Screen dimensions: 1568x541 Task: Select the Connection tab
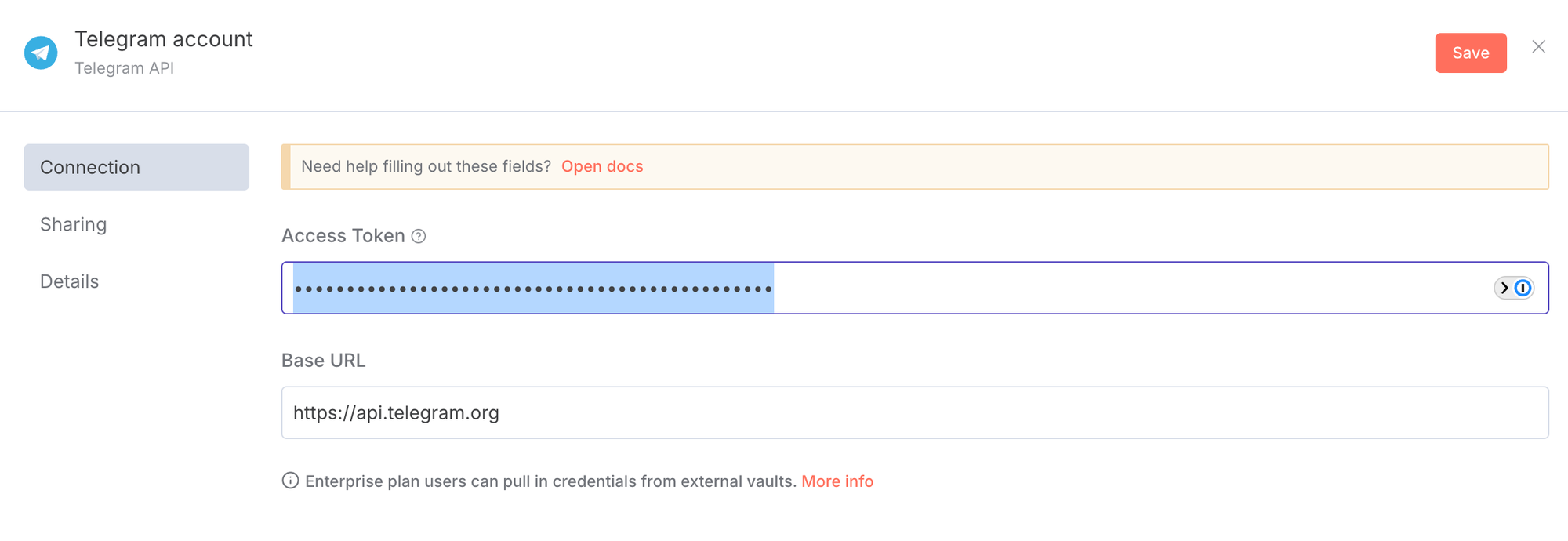click(136, 167)
